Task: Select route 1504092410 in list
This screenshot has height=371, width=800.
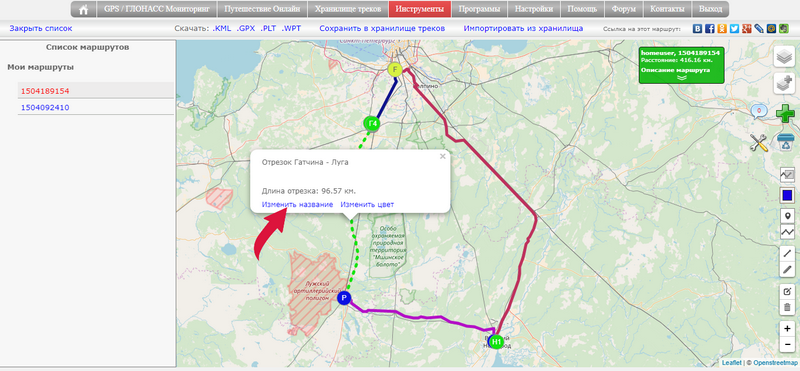Action: click(x=45, y=108)
